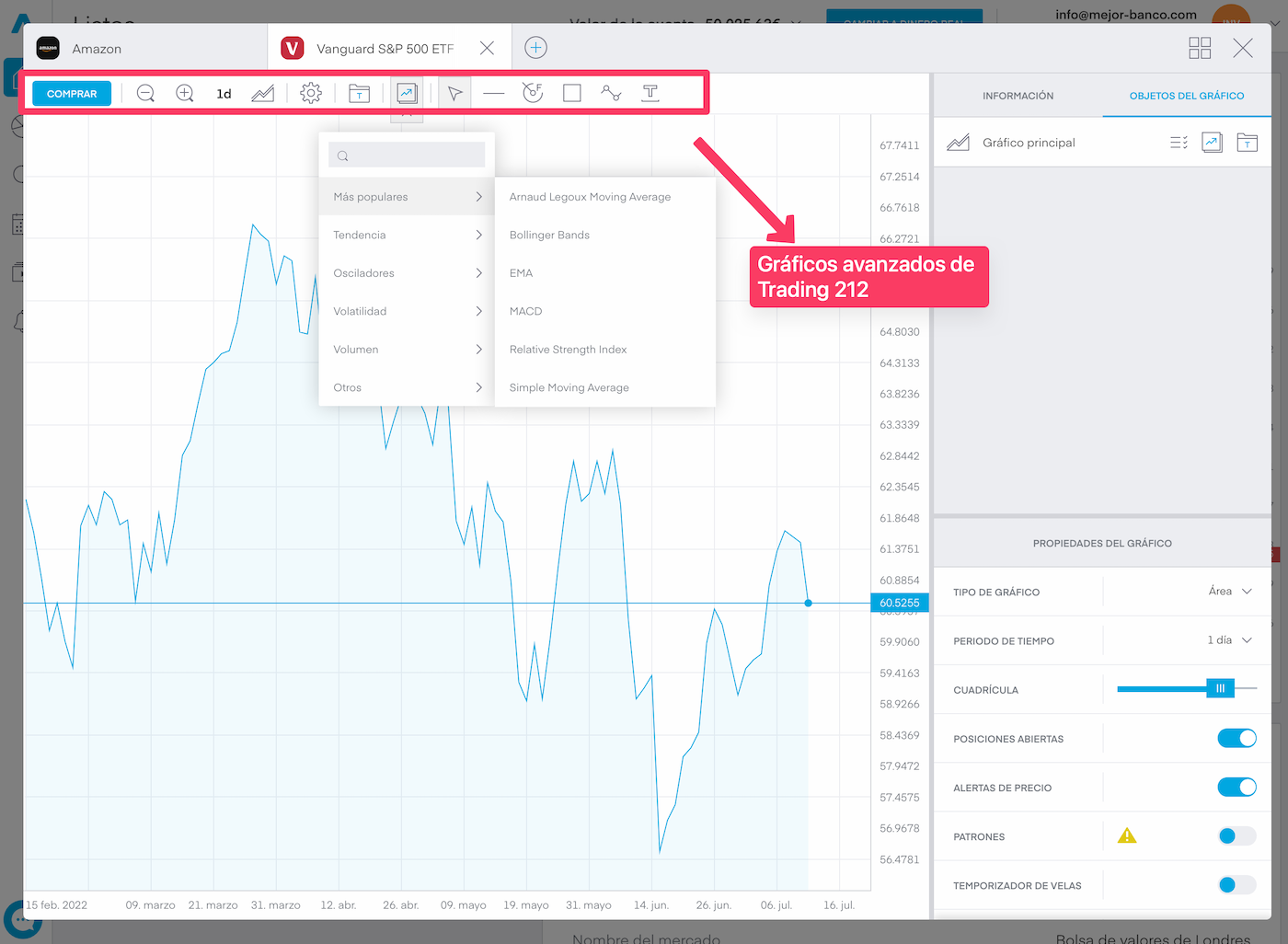This screenshot has width=1288, height=944.
Task: Switch to the Amazon tab
Action: (145, 49)
